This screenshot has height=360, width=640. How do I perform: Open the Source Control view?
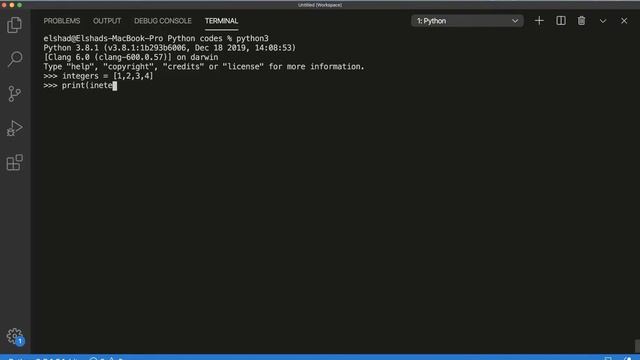15,93
